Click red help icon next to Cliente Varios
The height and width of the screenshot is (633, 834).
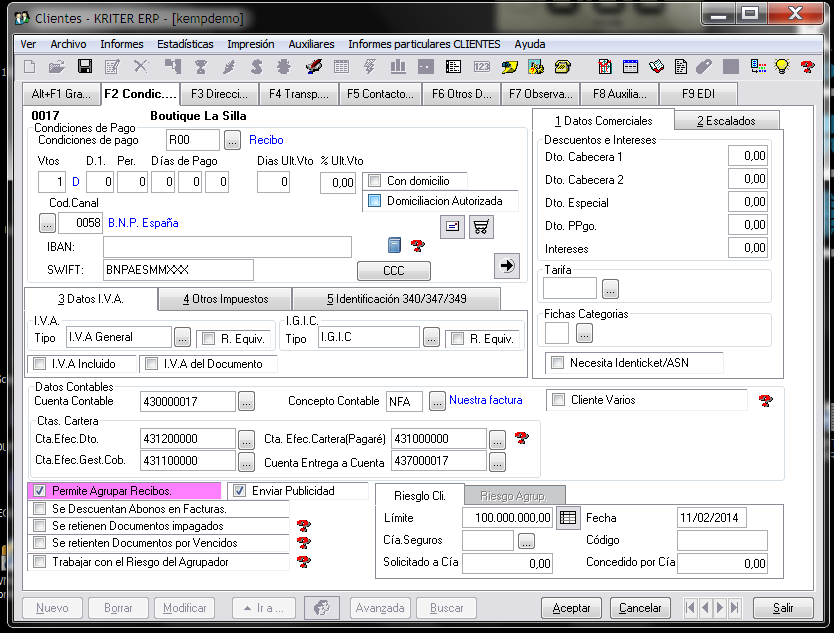(x=765, y=401)
